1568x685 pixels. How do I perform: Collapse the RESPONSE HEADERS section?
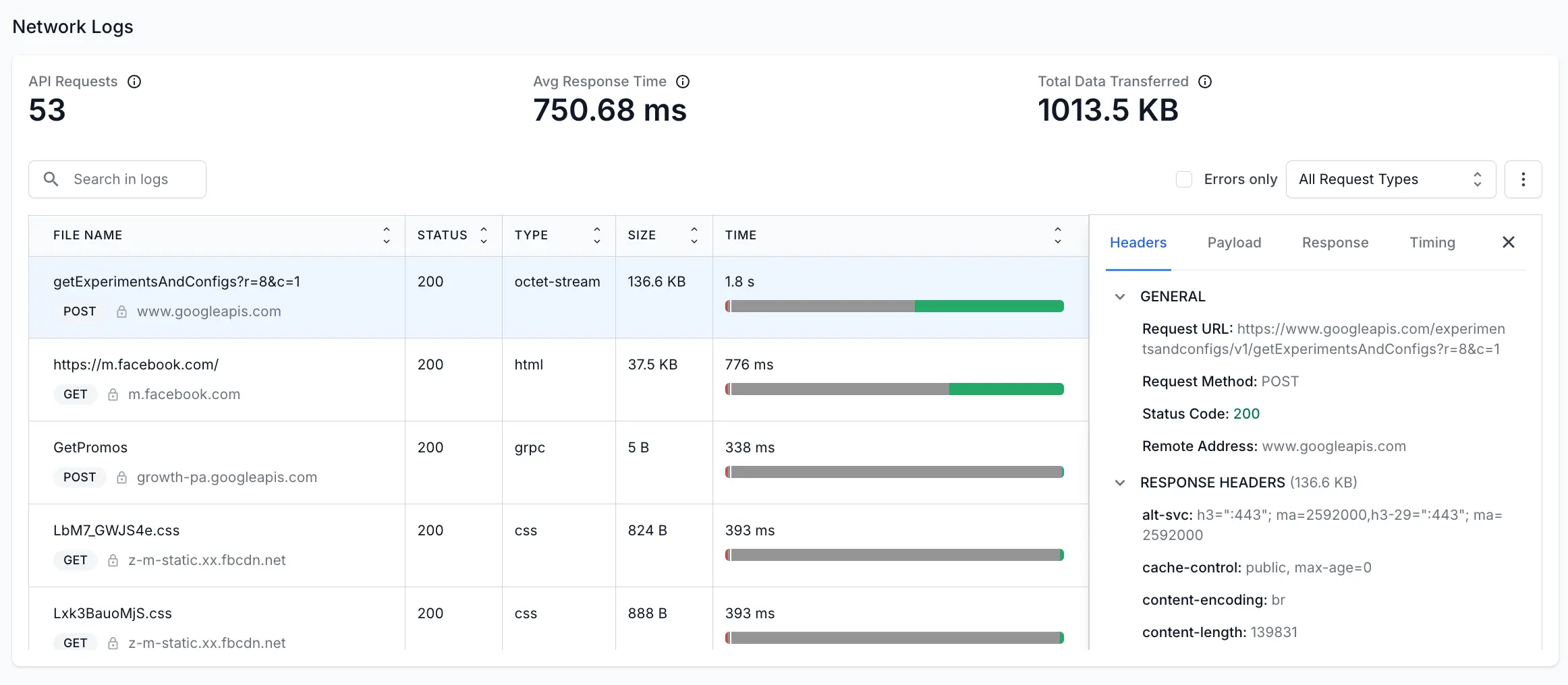tap(1120, 483)
